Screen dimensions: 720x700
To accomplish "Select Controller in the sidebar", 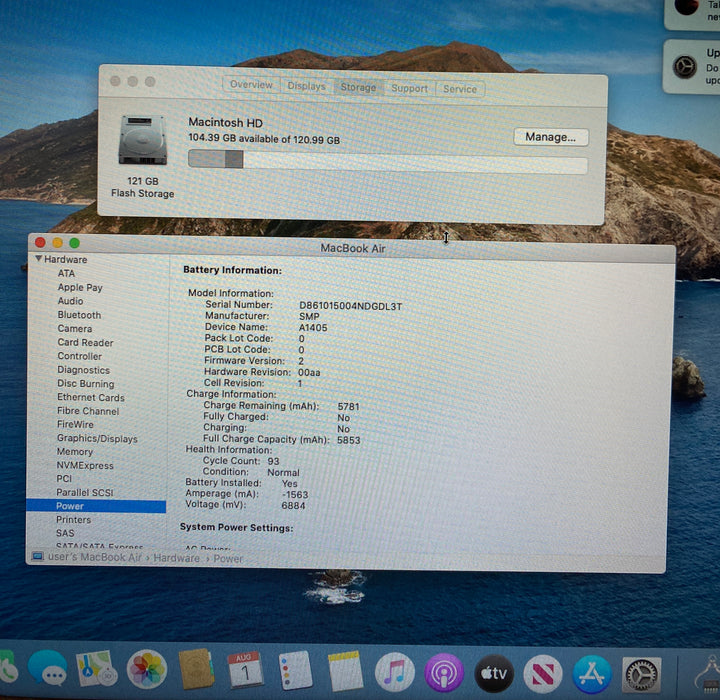I will pos(79,356).
